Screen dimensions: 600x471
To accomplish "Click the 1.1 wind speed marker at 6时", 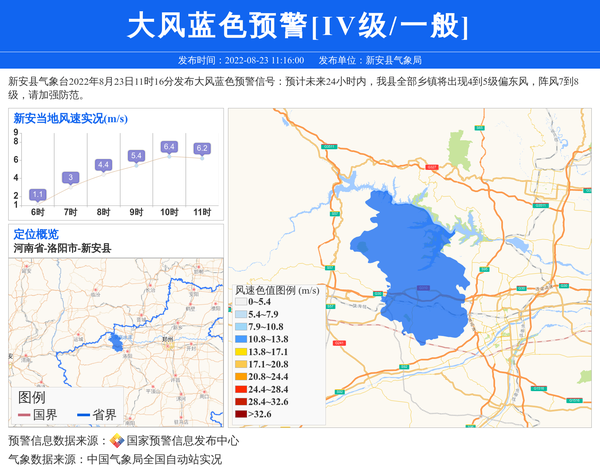I will pos(38,194).
